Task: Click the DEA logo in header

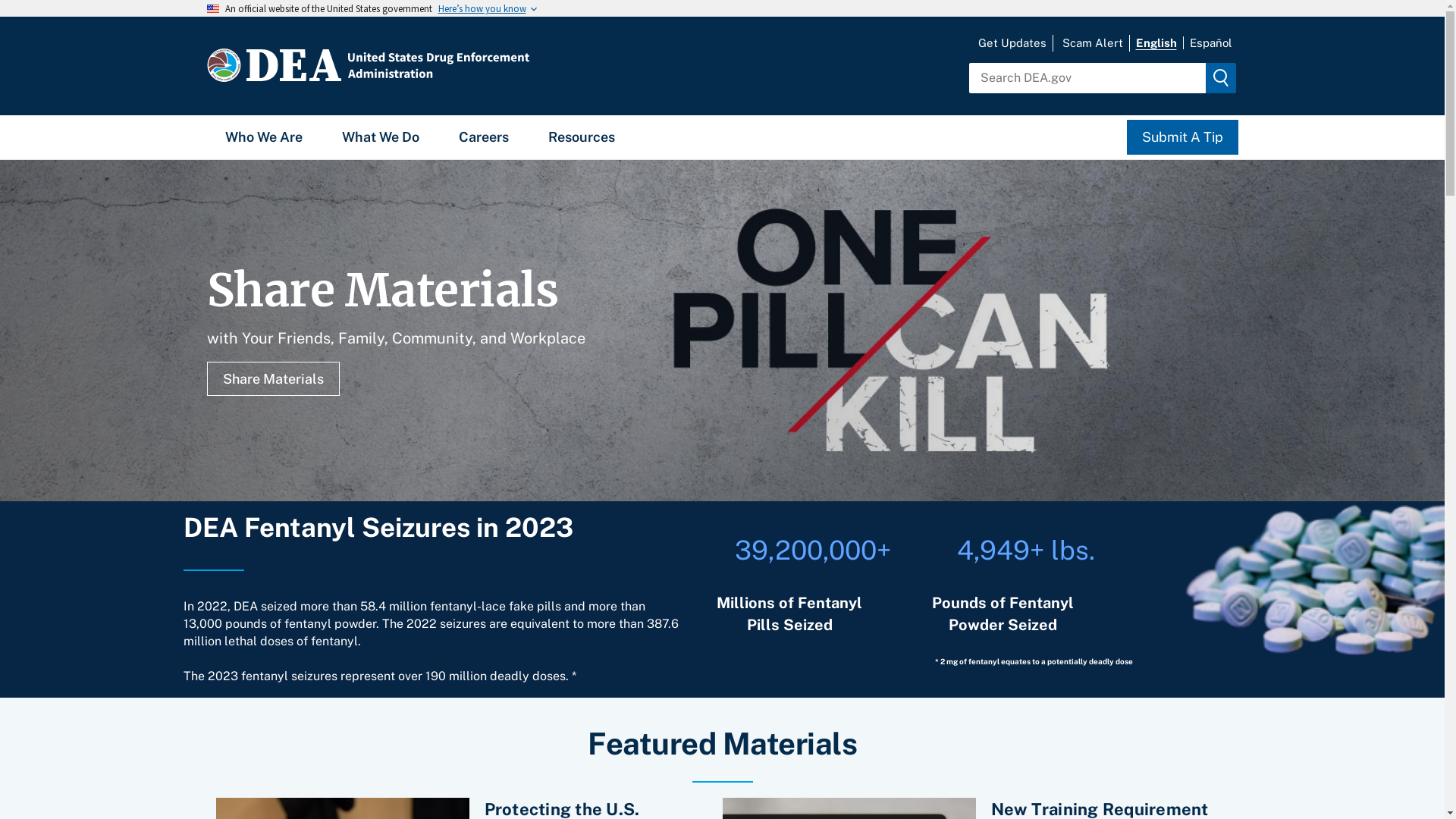Action: point(274,65)
